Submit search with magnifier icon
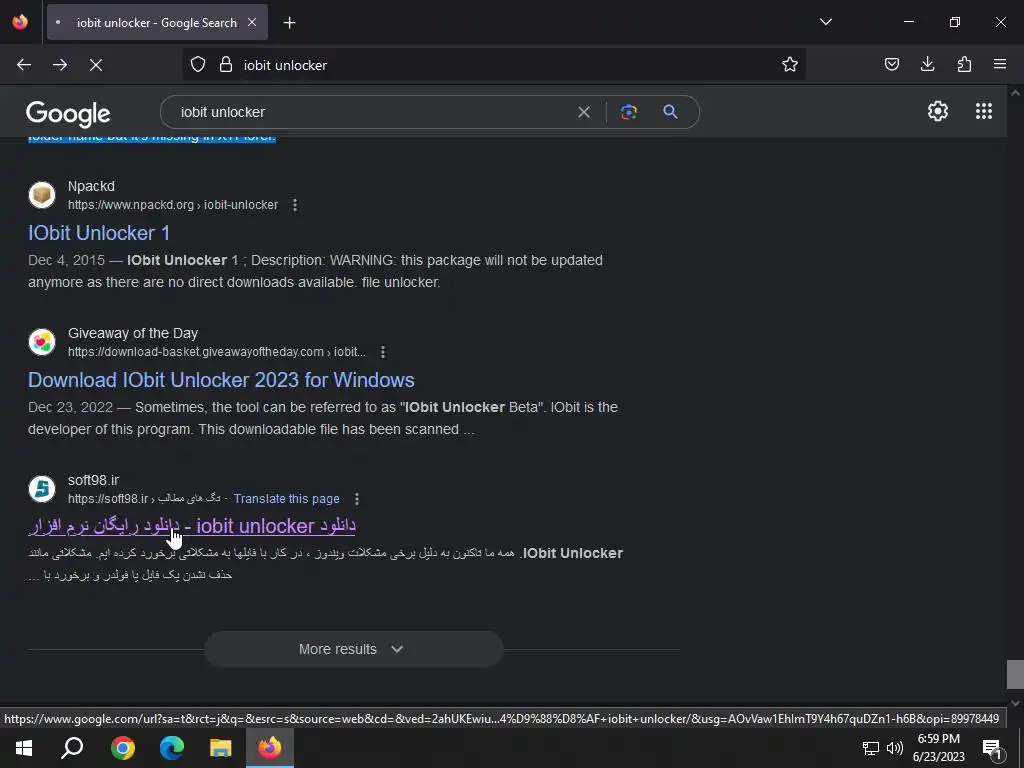 coord(670,112)
